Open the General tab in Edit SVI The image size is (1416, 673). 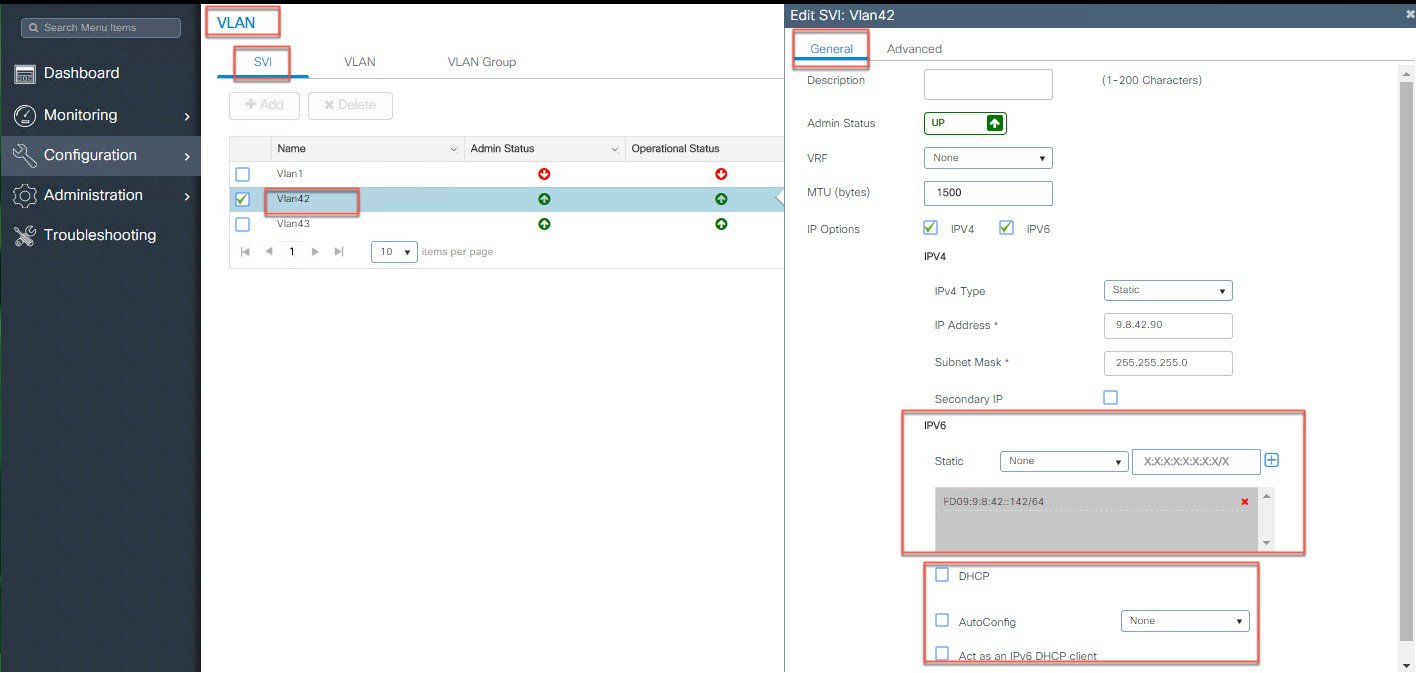832,49
